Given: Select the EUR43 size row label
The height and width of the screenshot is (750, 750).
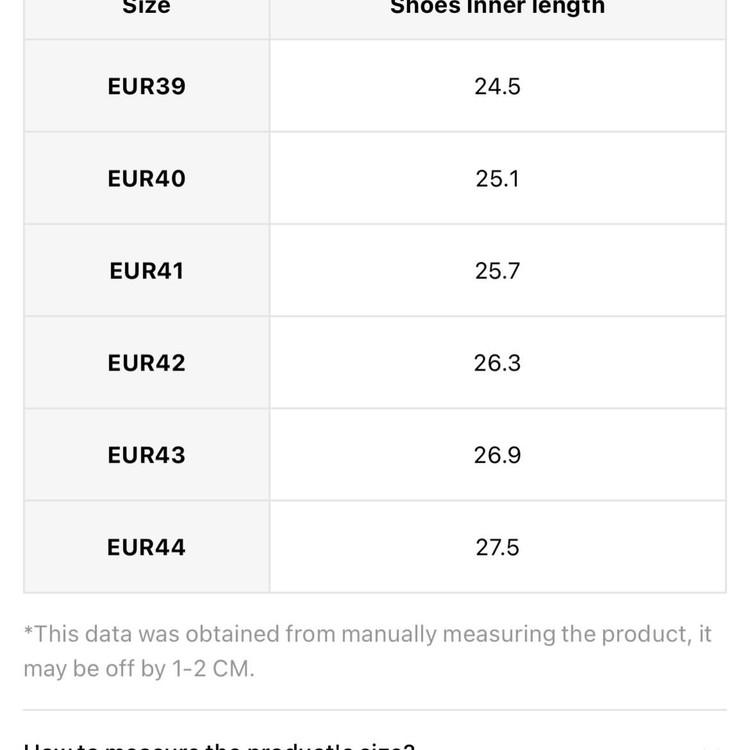Looking at the screenshot, I should tap(146, 455).
